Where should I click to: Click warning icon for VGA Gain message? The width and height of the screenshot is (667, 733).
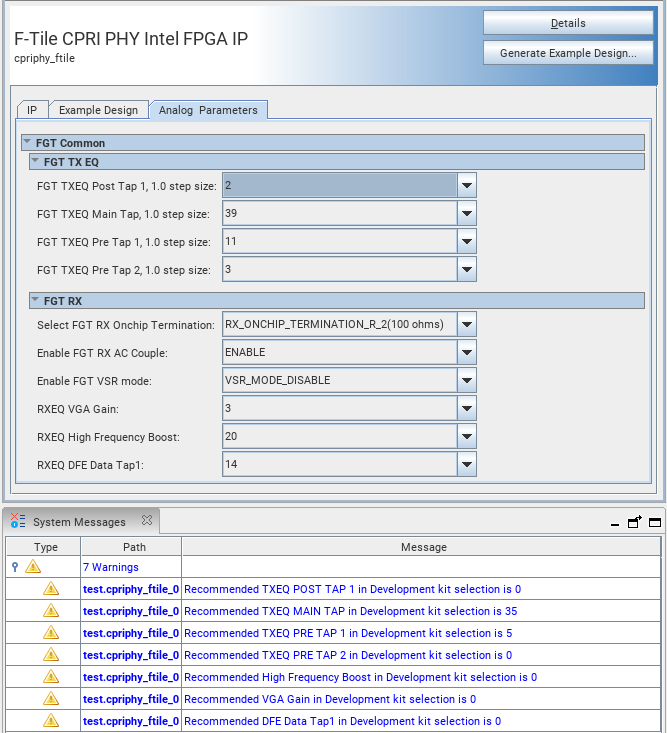point(51,698)
